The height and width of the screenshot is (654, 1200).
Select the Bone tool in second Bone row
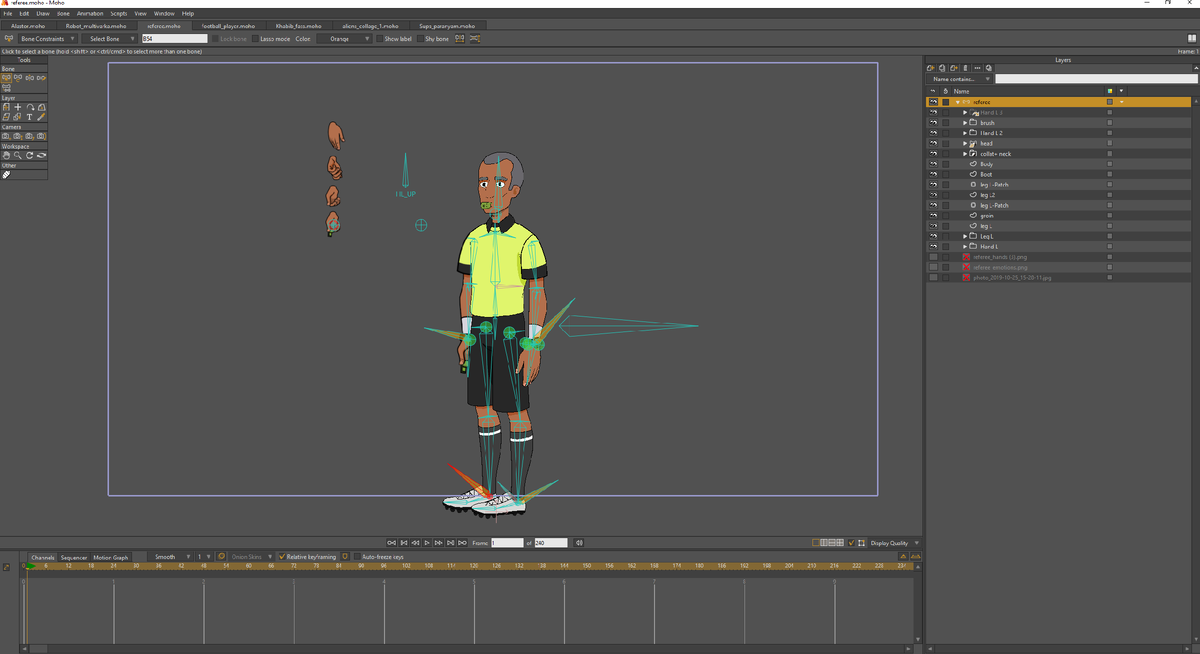tap(6, 88)
